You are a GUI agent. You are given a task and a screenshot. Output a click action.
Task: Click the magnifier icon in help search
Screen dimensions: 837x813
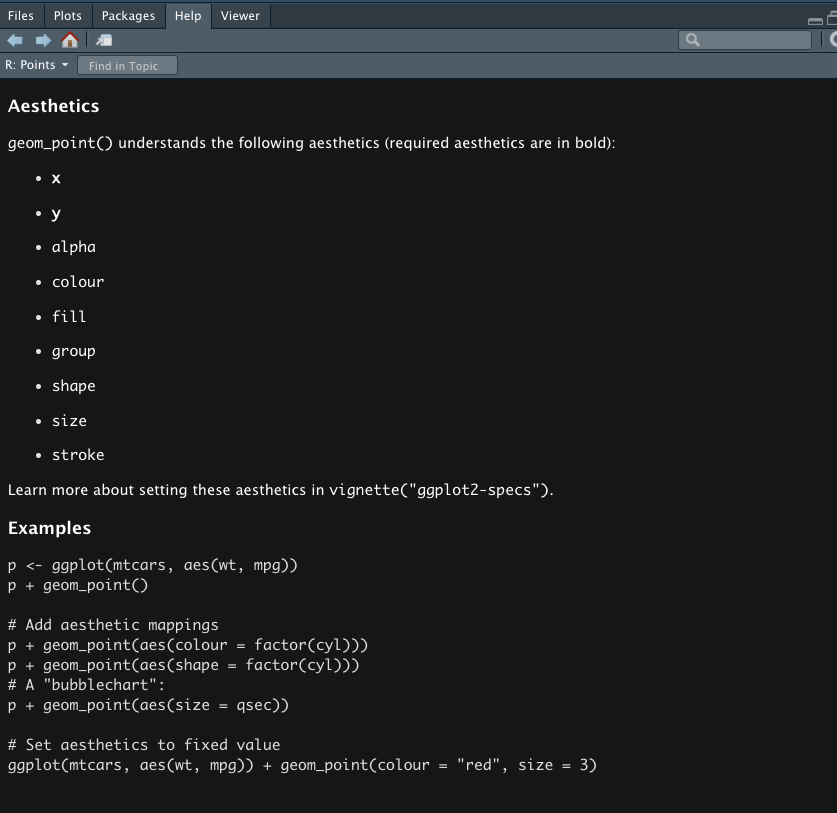(692, 40)
